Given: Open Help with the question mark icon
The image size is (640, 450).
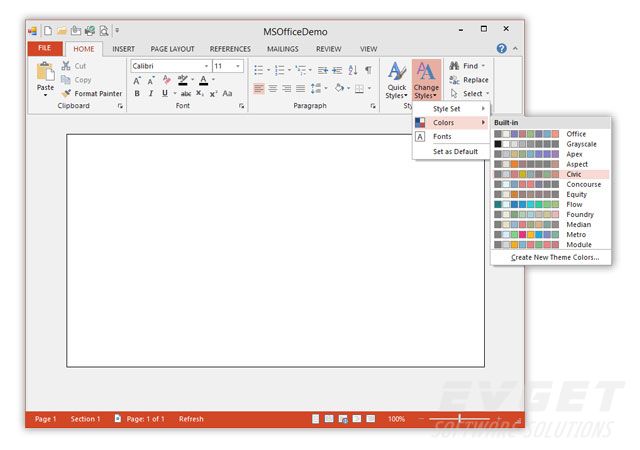Looking at the screenshot, I should 502,49.
